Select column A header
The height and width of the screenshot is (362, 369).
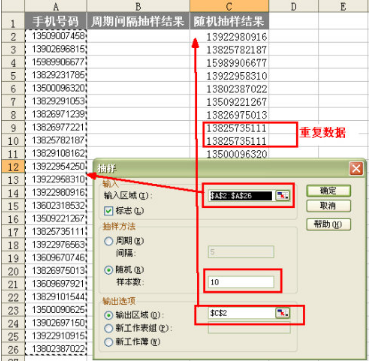tap(55, 6)
